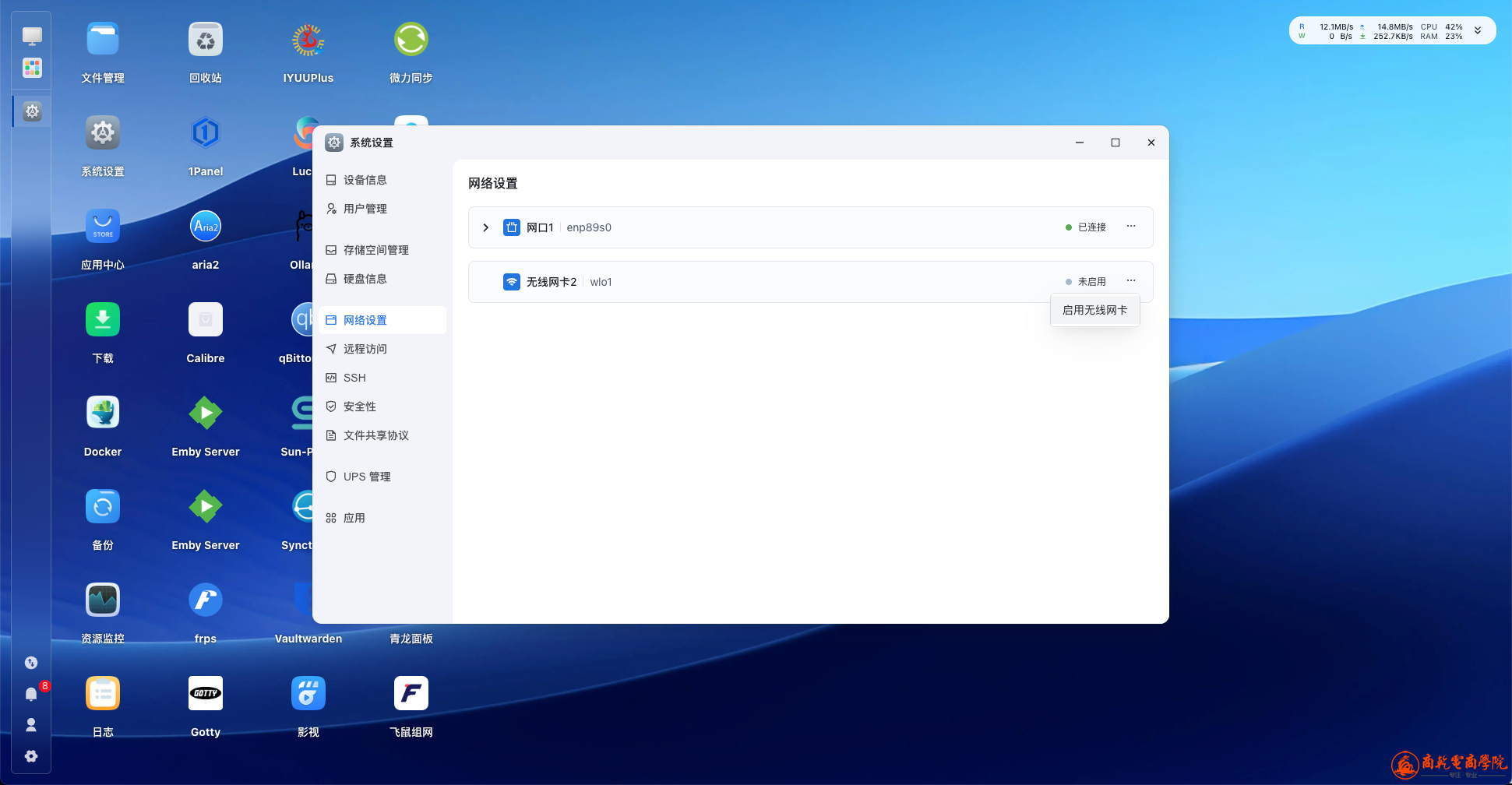Switch to the SSH settings page
The width and height of the screenshot is (1512, 785).
[382, 378]
